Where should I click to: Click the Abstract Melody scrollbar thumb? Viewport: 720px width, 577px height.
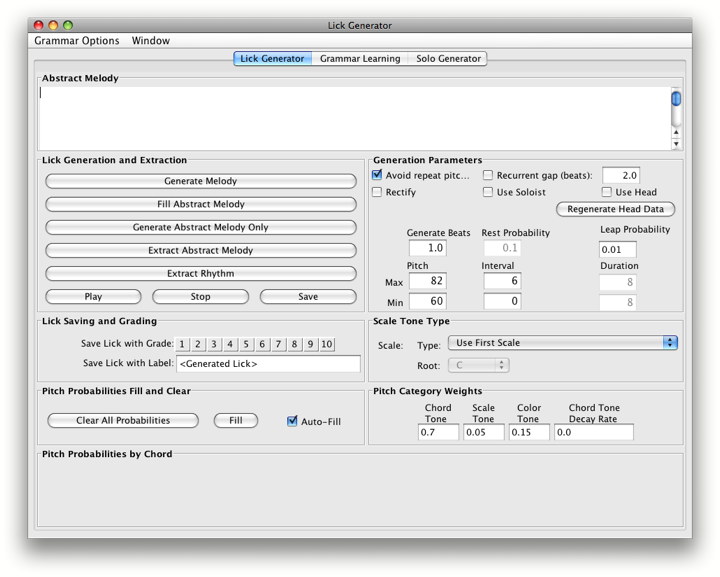[676, 99]
